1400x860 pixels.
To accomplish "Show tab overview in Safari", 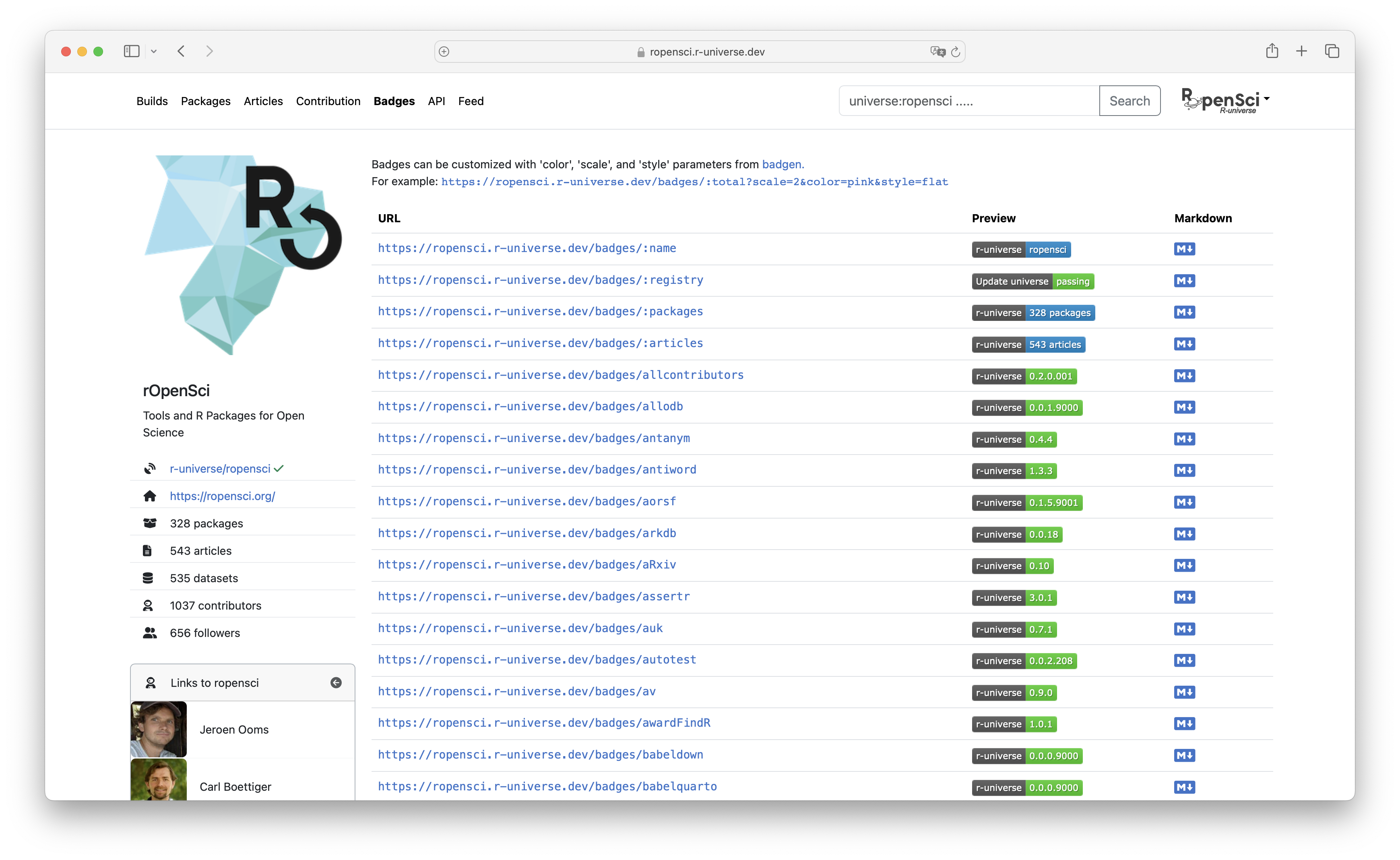I will click(1333, 51).
